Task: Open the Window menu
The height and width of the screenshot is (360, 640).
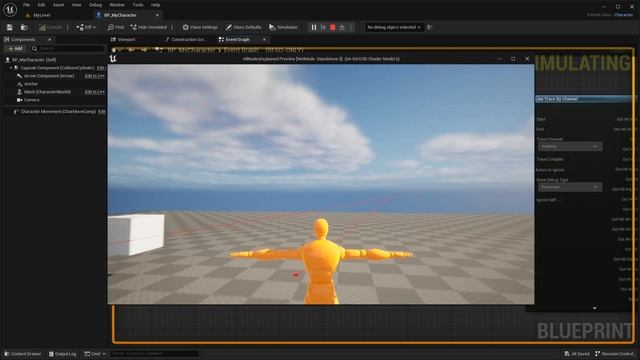Action: click(x=117, y=5)
